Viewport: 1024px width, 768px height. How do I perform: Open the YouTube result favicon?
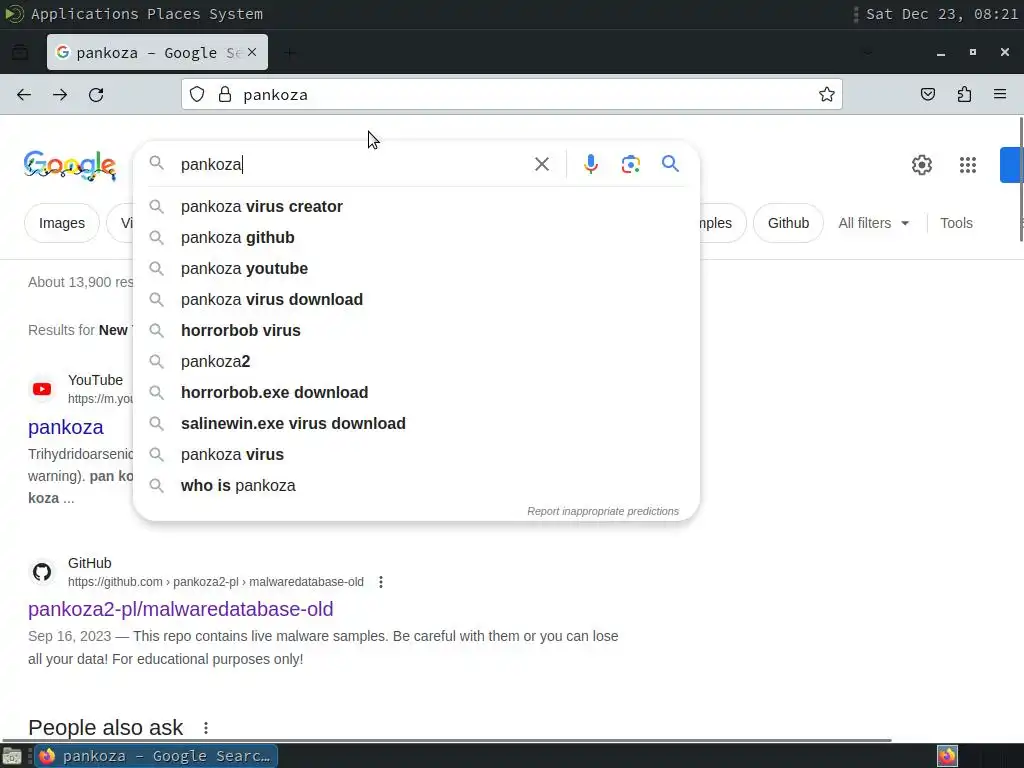coord(42,389)
